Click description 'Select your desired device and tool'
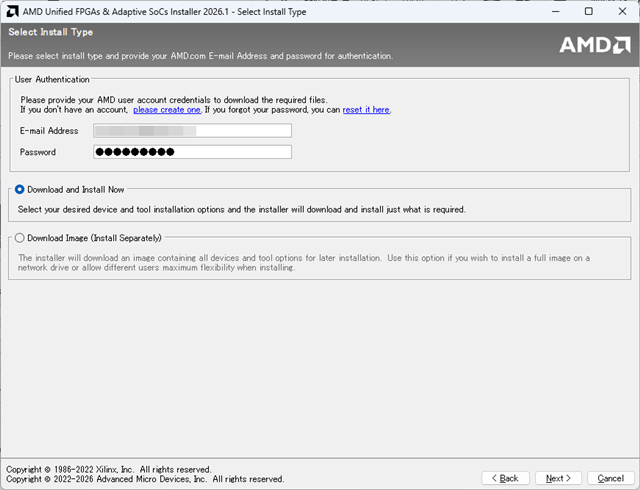 (242, 209)
